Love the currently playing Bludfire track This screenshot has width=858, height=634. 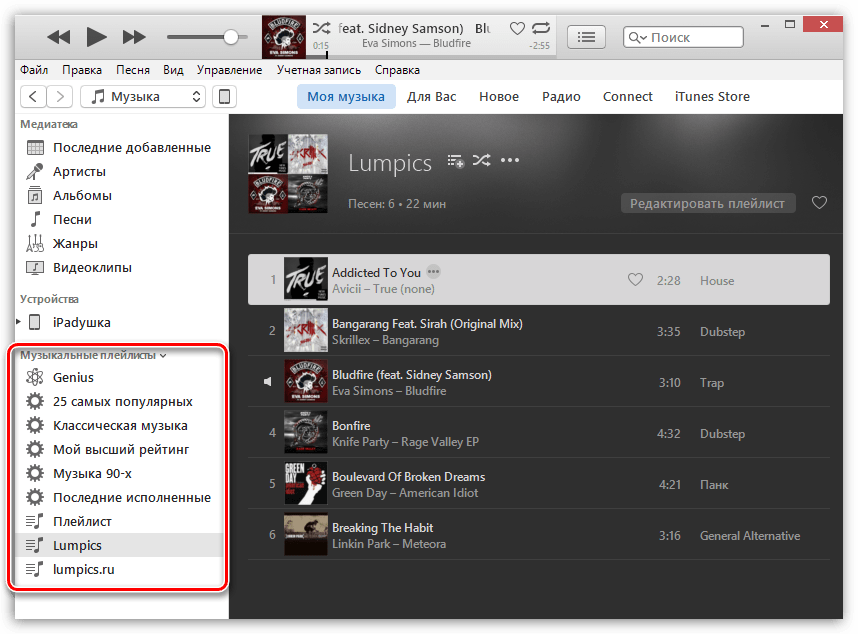(517, 28)
